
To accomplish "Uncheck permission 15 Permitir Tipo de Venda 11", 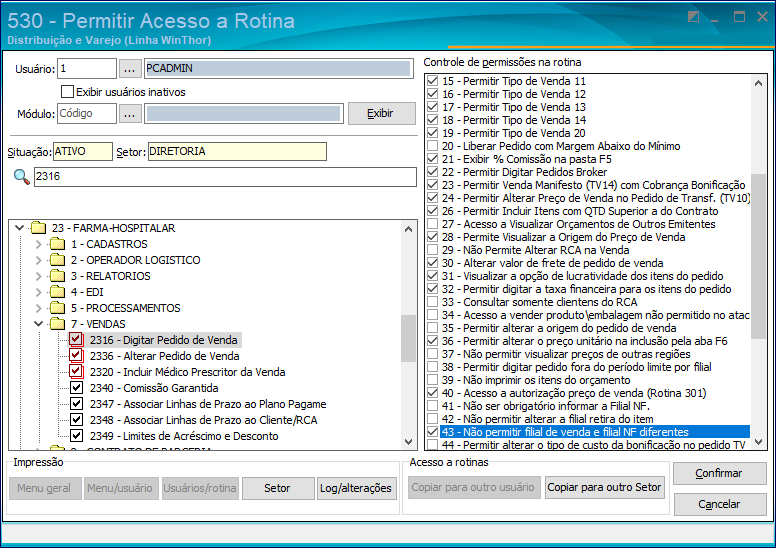I will click(433, 81).
